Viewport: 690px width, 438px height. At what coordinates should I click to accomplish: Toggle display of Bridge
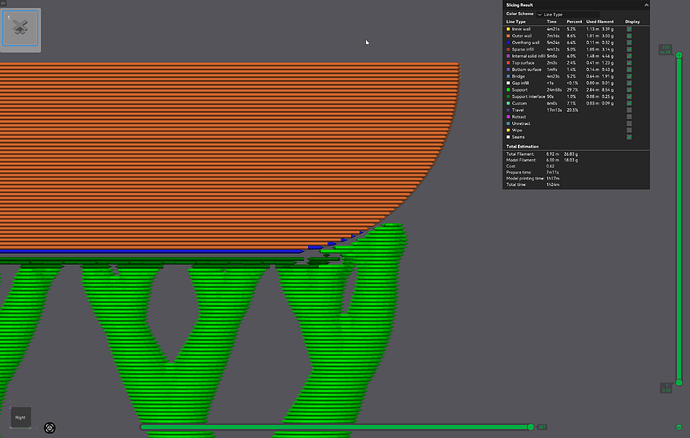point(629,76)
